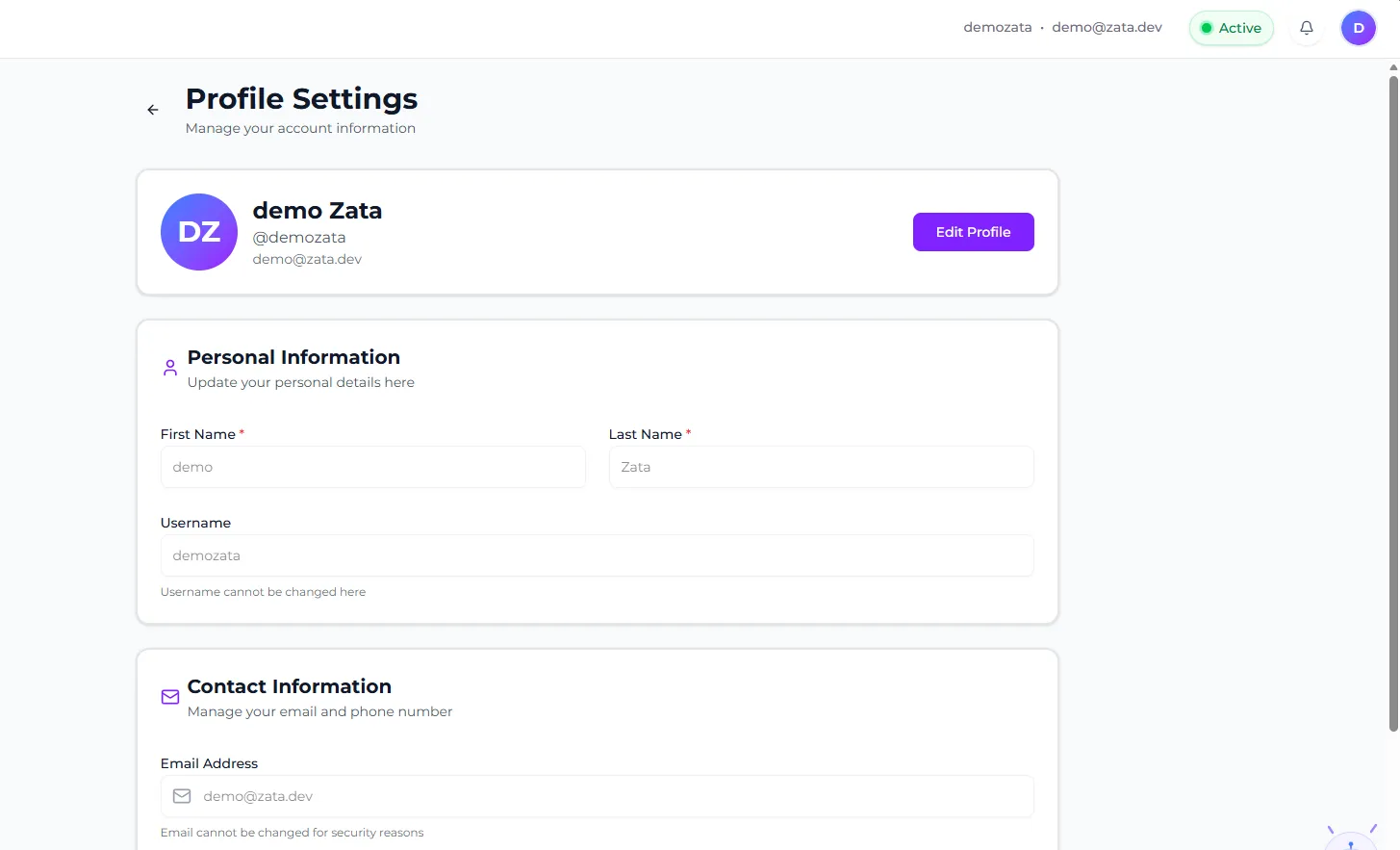Click the page vertical scrollbar thumb
This screenshot has width=1400, height=850.
tap(1393, 404)
